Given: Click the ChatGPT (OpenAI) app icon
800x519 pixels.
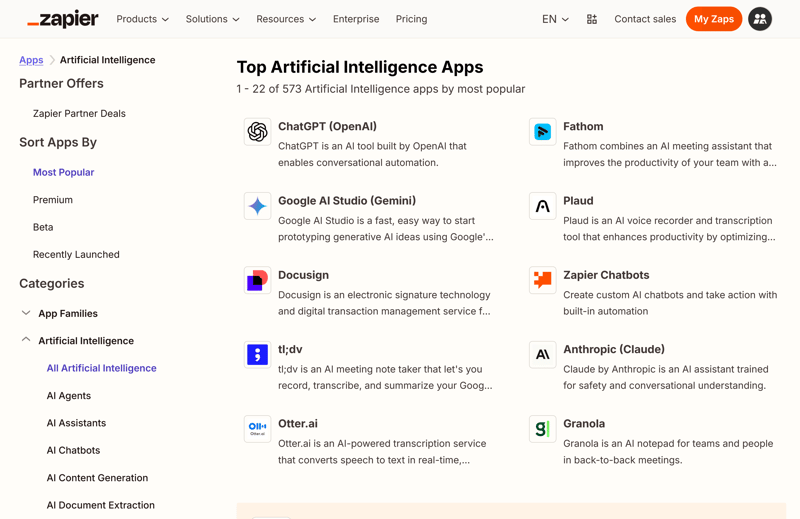Looking at the screenshot, I should pyautogui.click(x=257, y=132).
